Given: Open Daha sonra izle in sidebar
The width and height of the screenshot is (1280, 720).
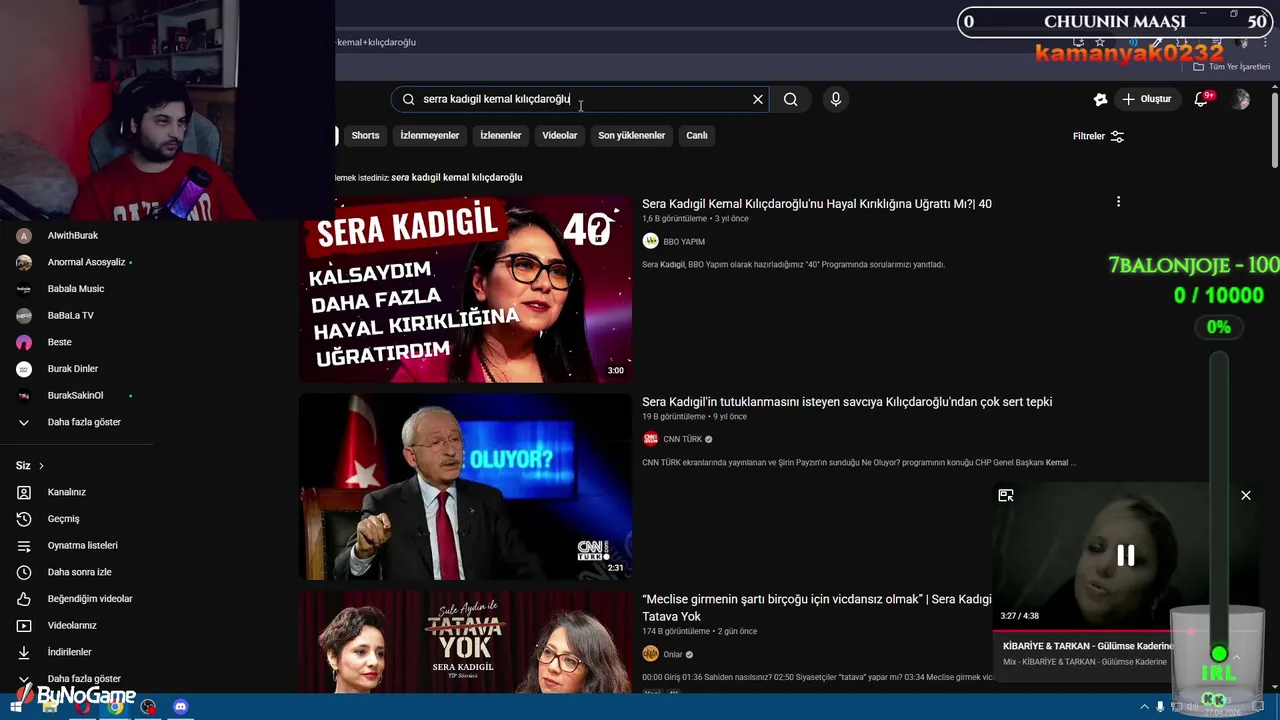Looking at the screenshot, I should [x=78, y=572].
